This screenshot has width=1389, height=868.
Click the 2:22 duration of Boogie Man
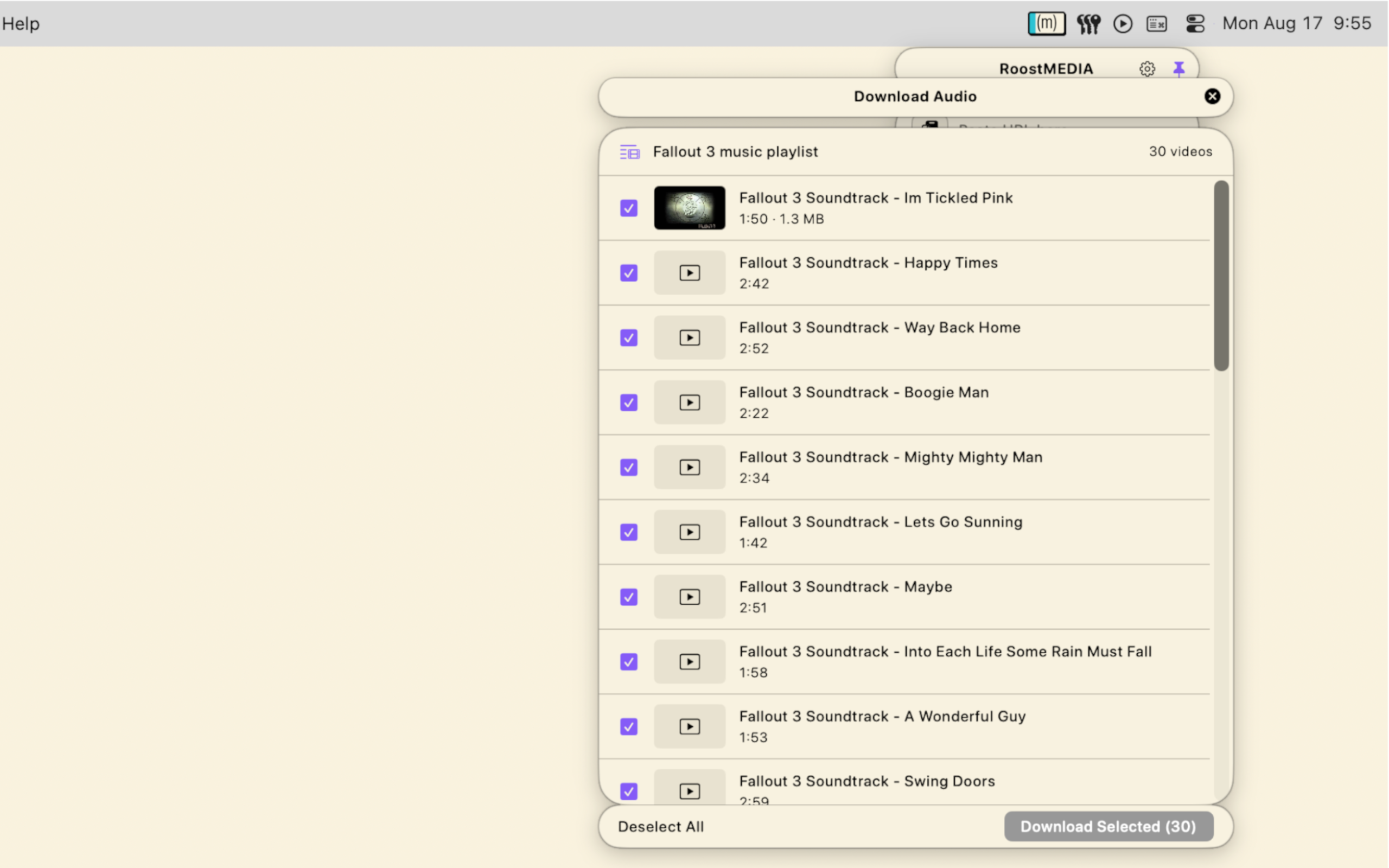coord(754,414)
